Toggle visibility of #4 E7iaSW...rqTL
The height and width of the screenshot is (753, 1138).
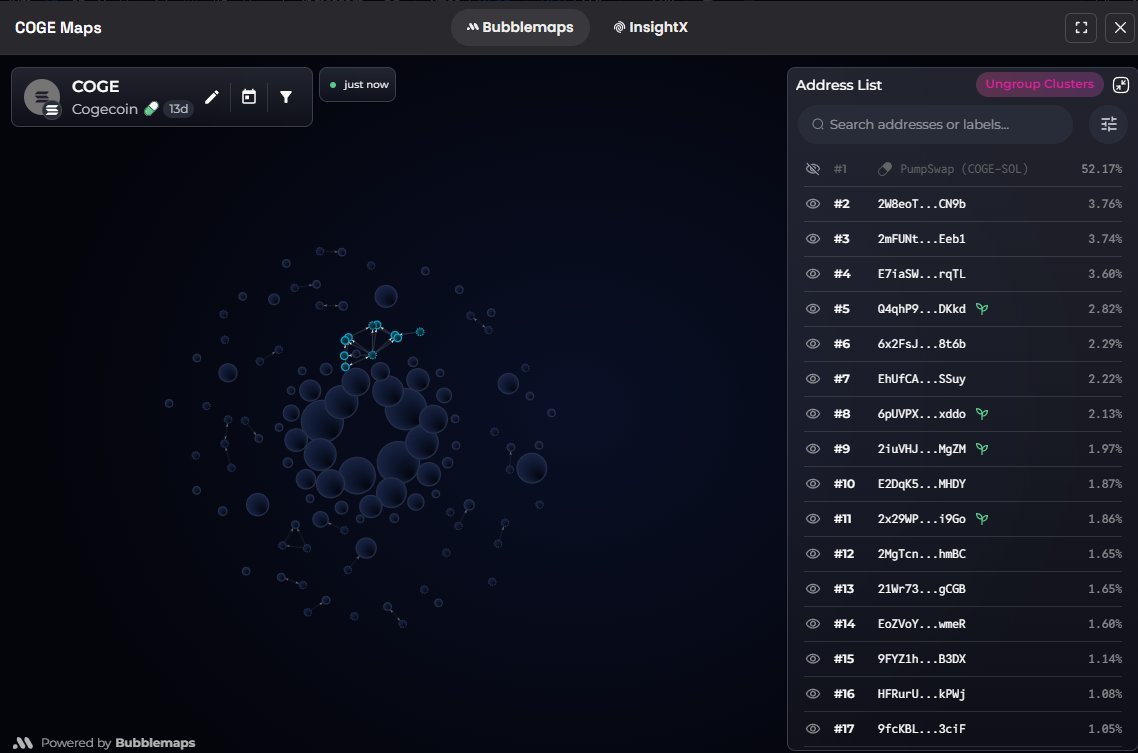[813, 273]
